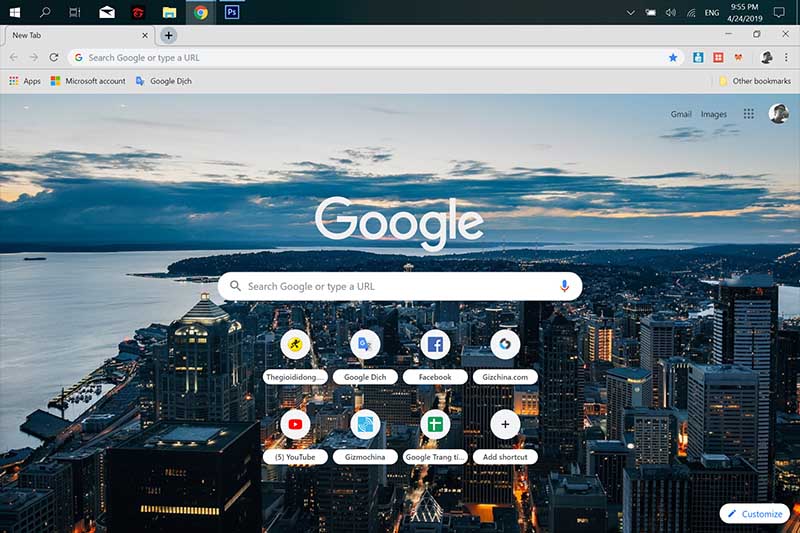This screenshot has height=533, width=800.
Task: Open the Gizchina.com shortcut tile
Action: point(505,357)
